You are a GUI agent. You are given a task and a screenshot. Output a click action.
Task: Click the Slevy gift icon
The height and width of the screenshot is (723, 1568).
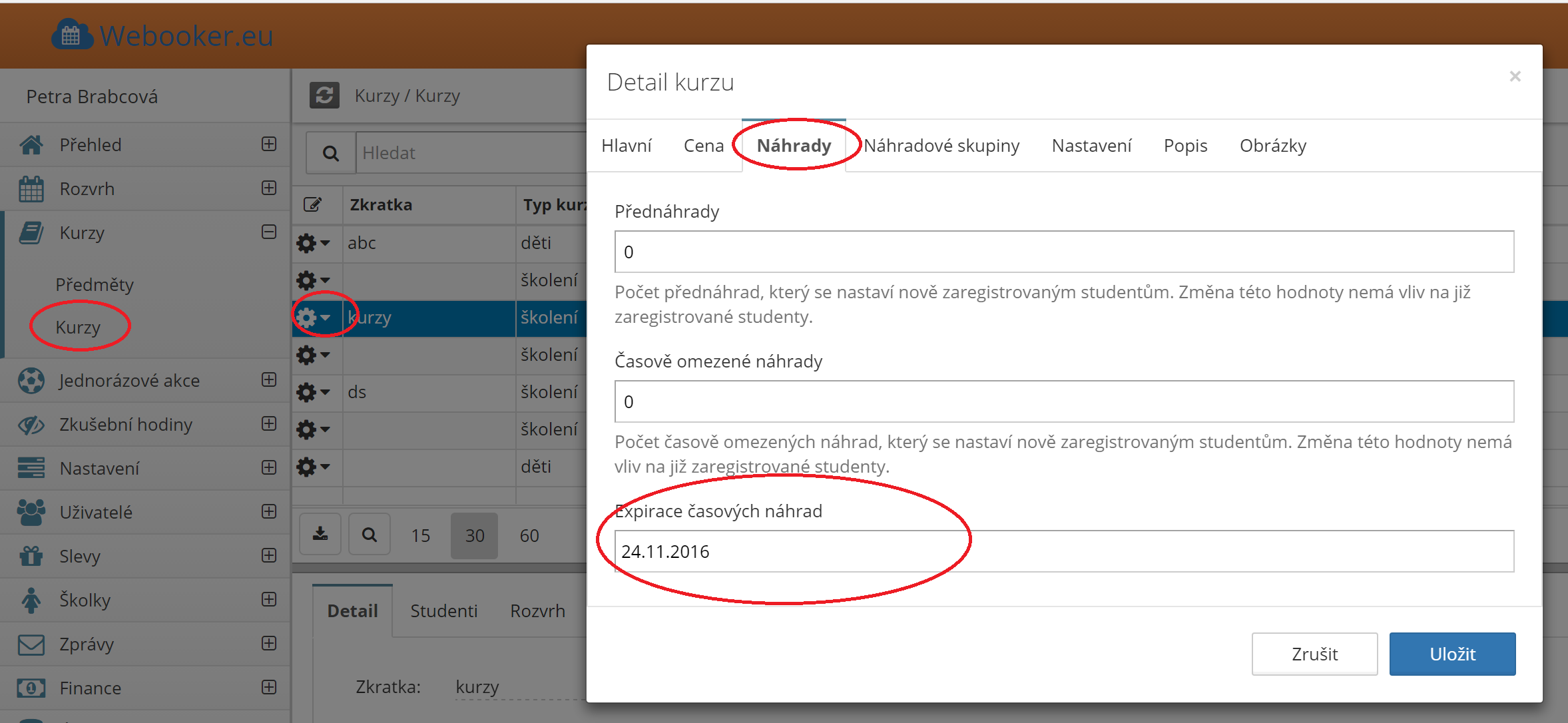[31, 556]
